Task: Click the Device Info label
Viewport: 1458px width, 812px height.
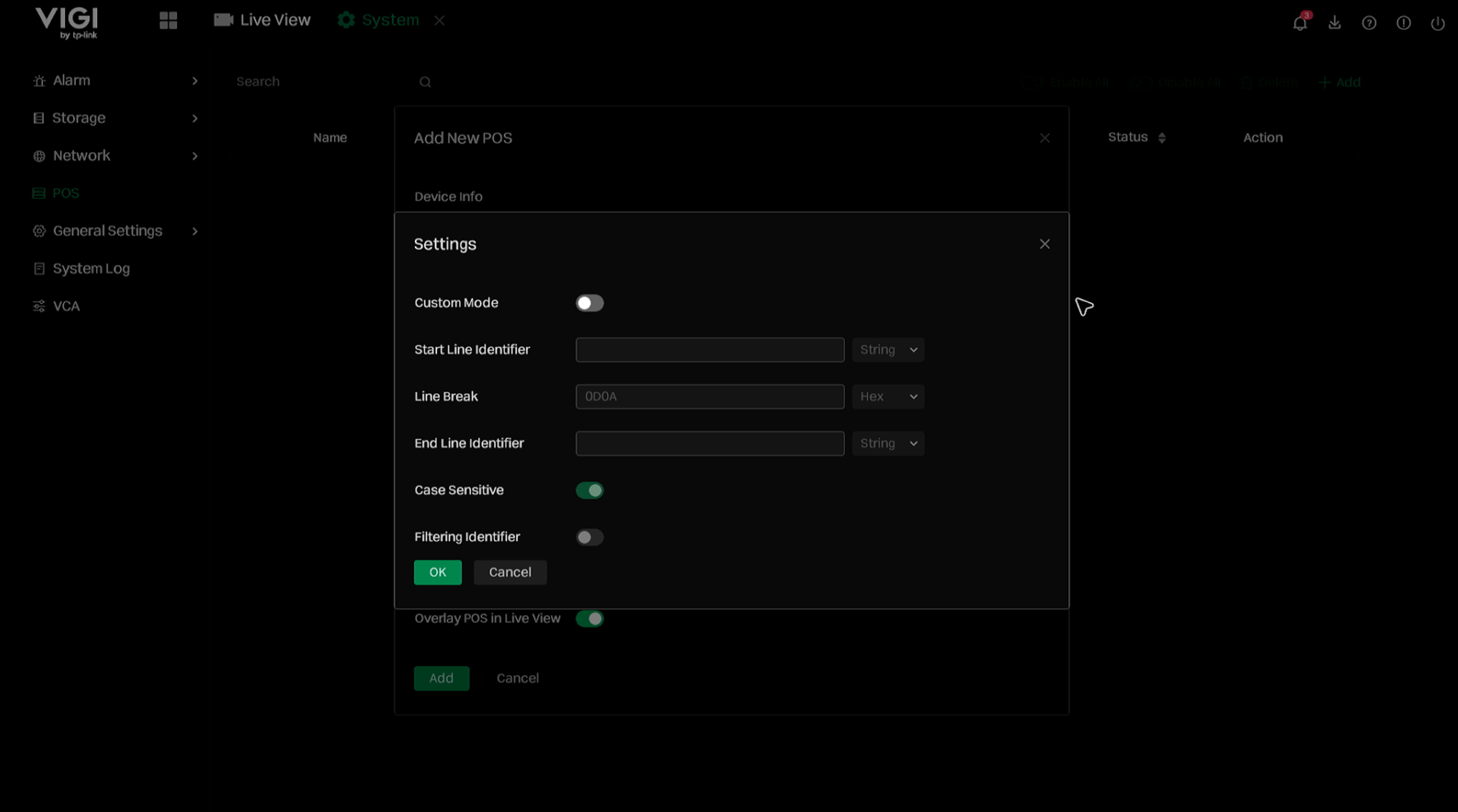Action: click(x=448, y=196)
